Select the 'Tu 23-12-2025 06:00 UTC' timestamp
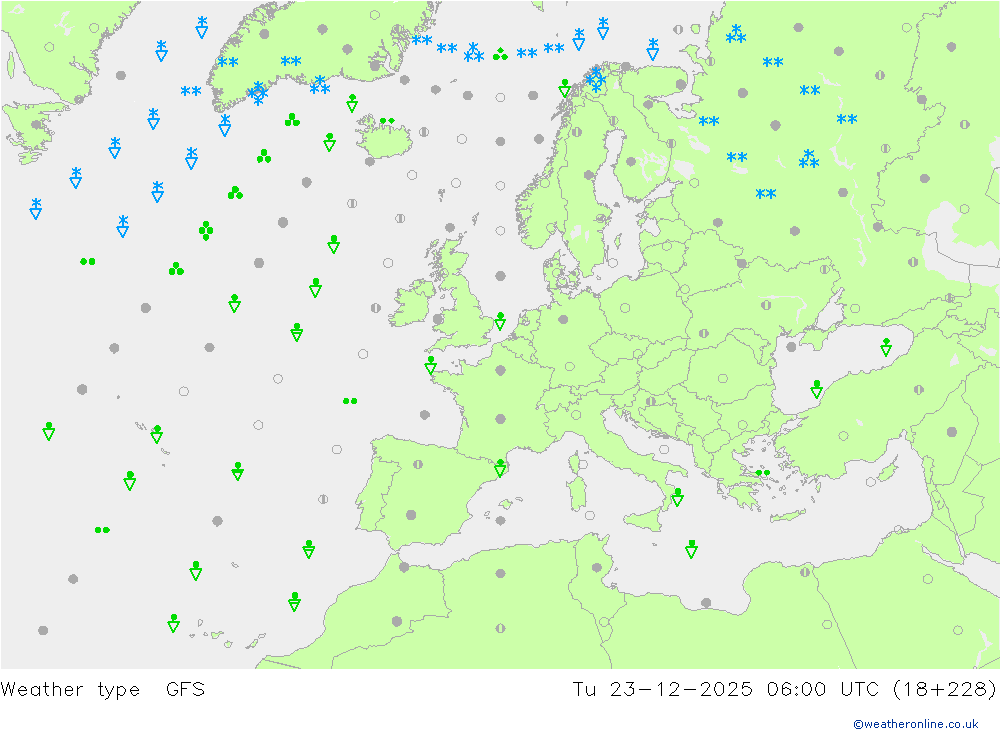The image size is (1000, 733). [x=725, y=689]
